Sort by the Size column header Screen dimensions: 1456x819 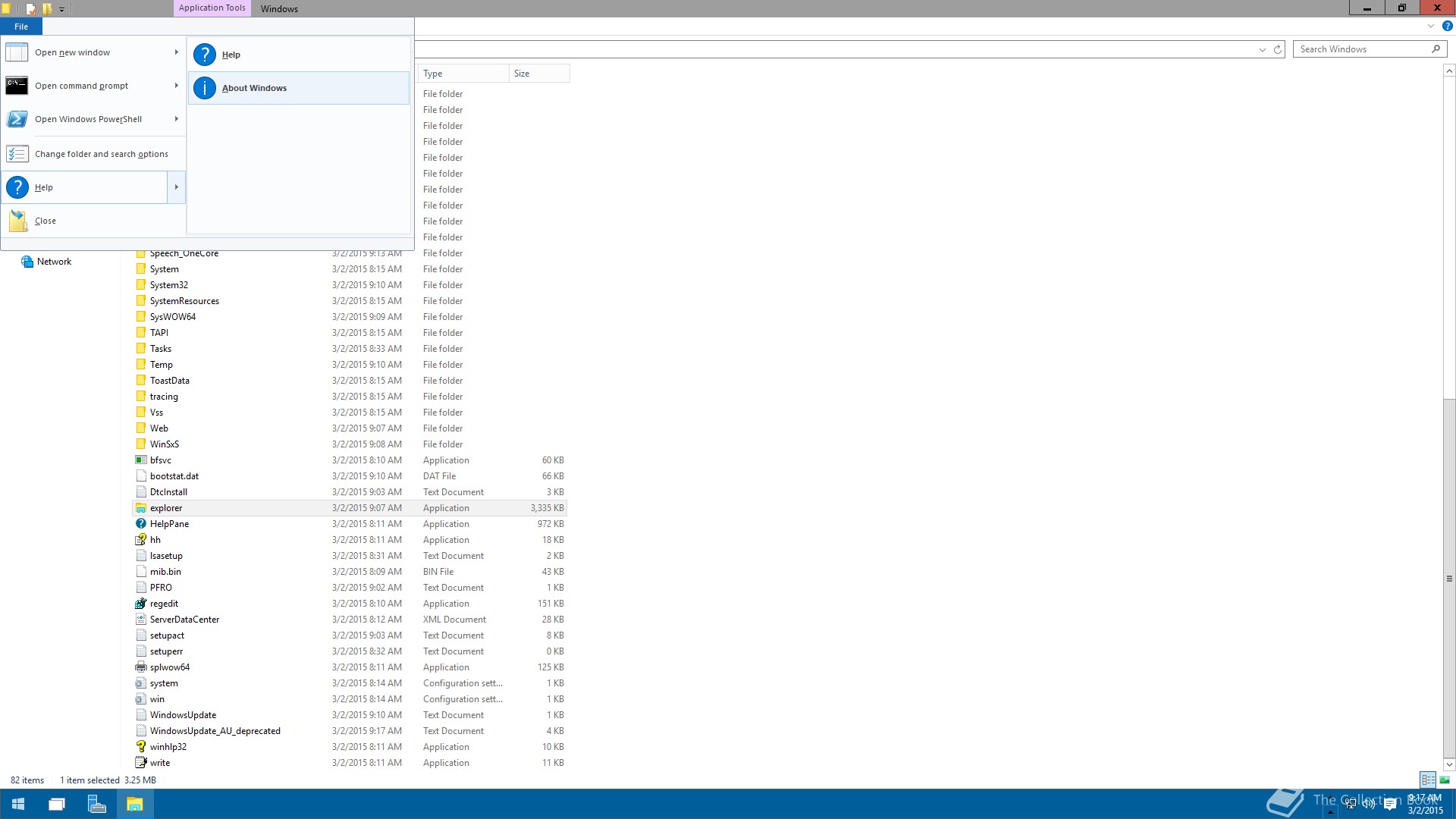pyautogui.click(x=539, y=74)
